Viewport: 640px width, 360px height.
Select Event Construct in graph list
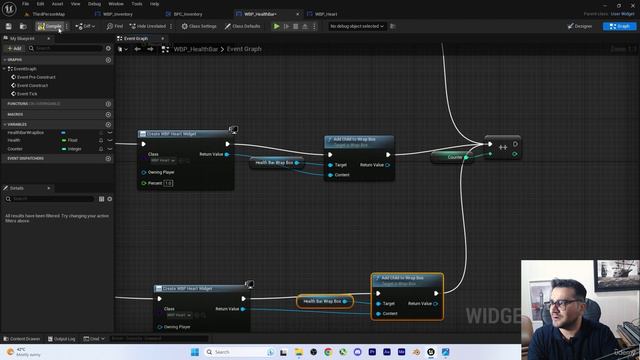32,85
